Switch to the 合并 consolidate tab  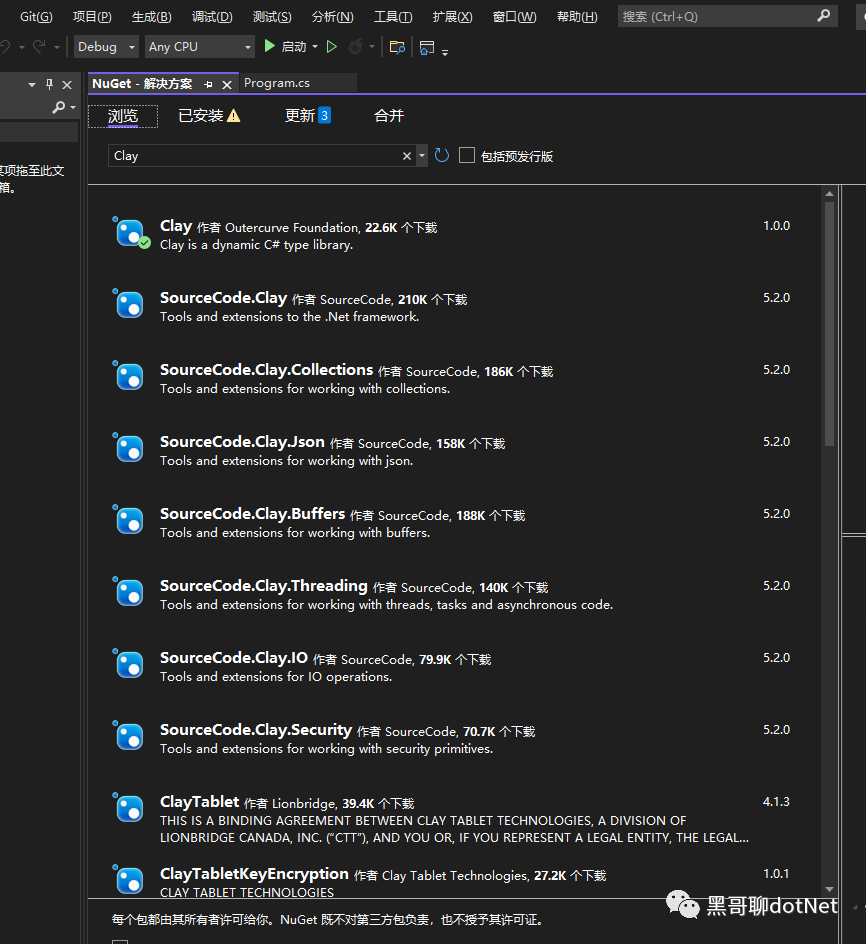389,116
